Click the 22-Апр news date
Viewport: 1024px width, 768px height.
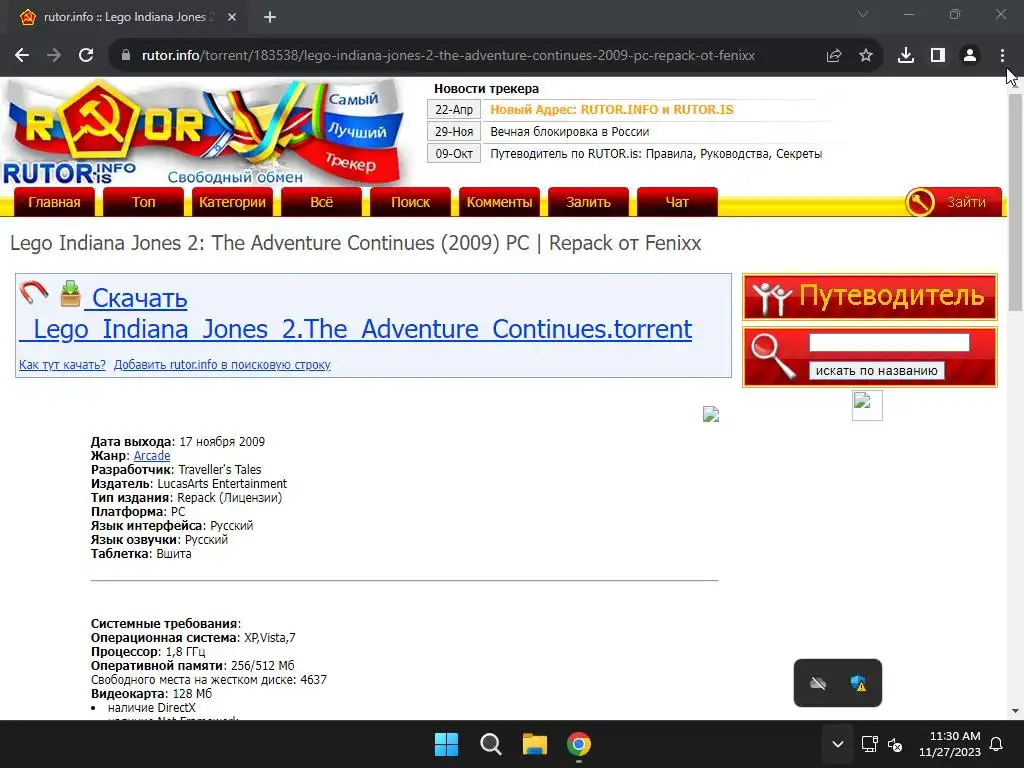click(454, 110)
